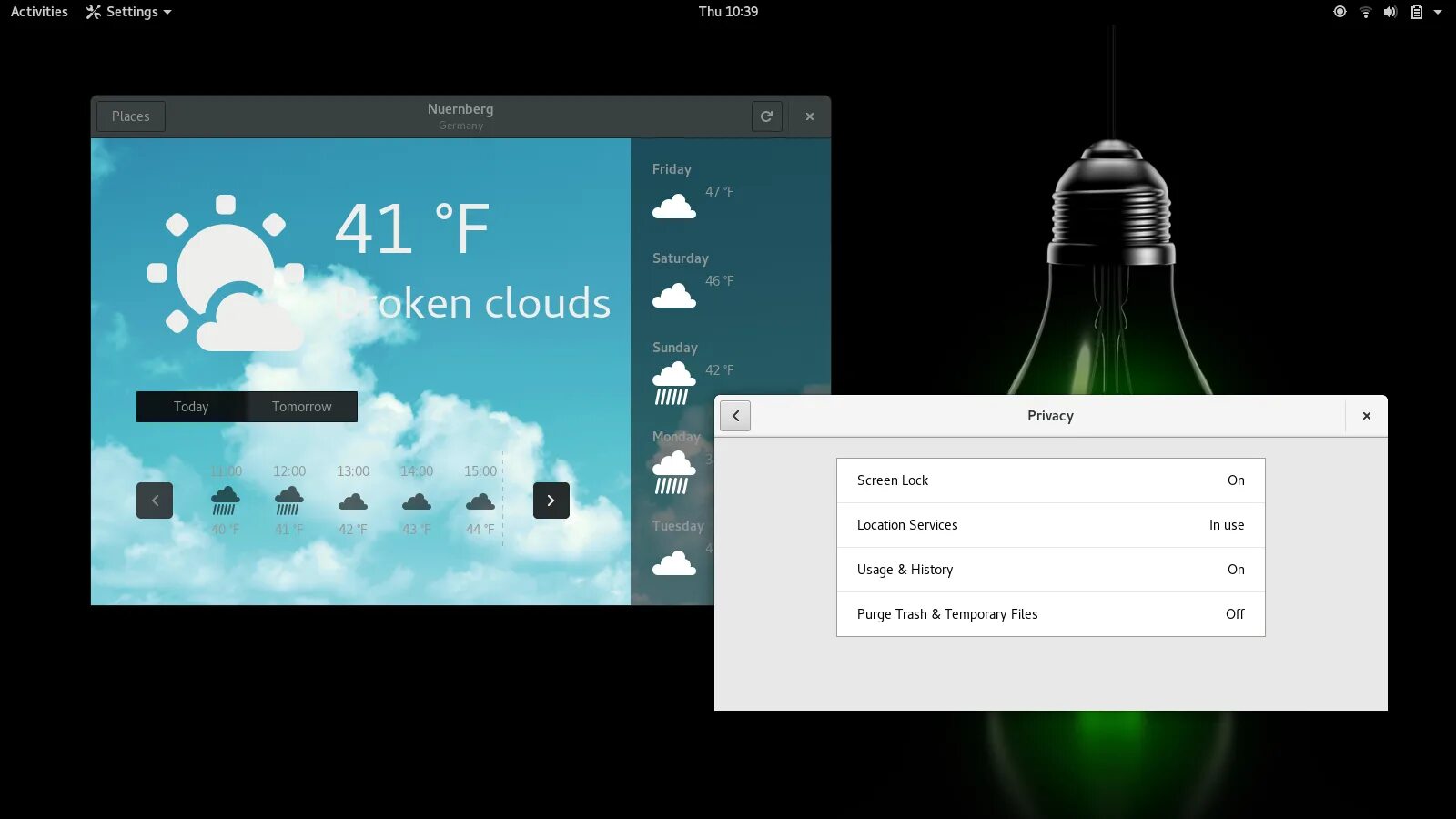Click Sunday's rain forecast icon
This screenshot has height=819, width=1456.
[x=674, y=383]
